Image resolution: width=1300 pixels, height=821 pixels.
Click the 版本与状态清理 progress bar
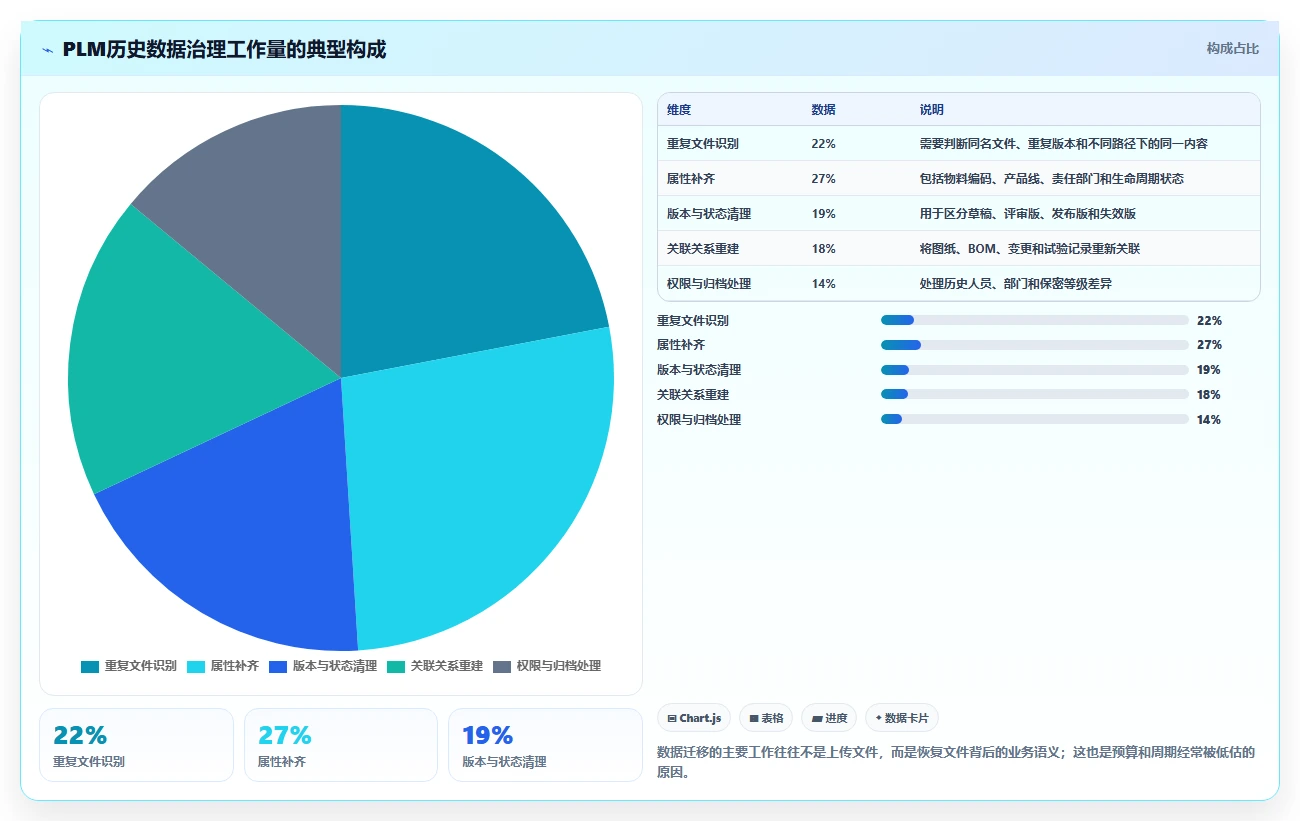click(1034, 370)
